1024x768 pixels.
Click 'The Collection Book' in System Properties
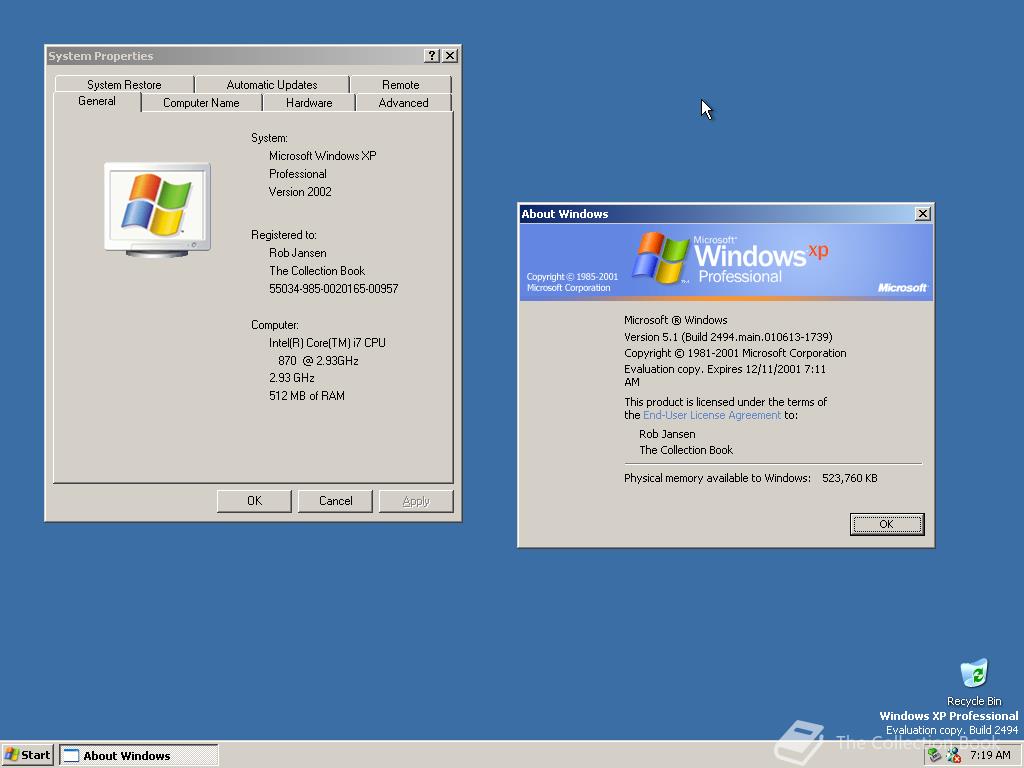pos(317,270)
